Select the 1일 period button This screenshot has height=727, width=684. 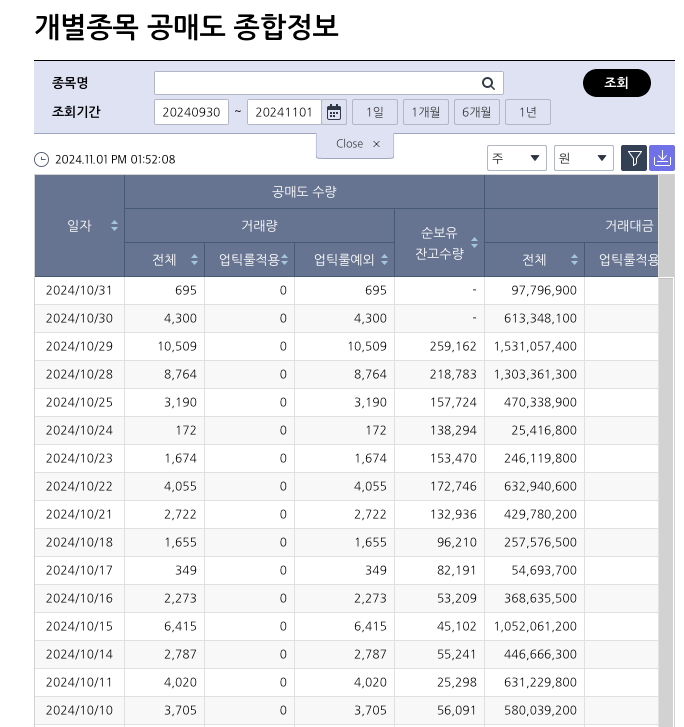tap(375, 112)
